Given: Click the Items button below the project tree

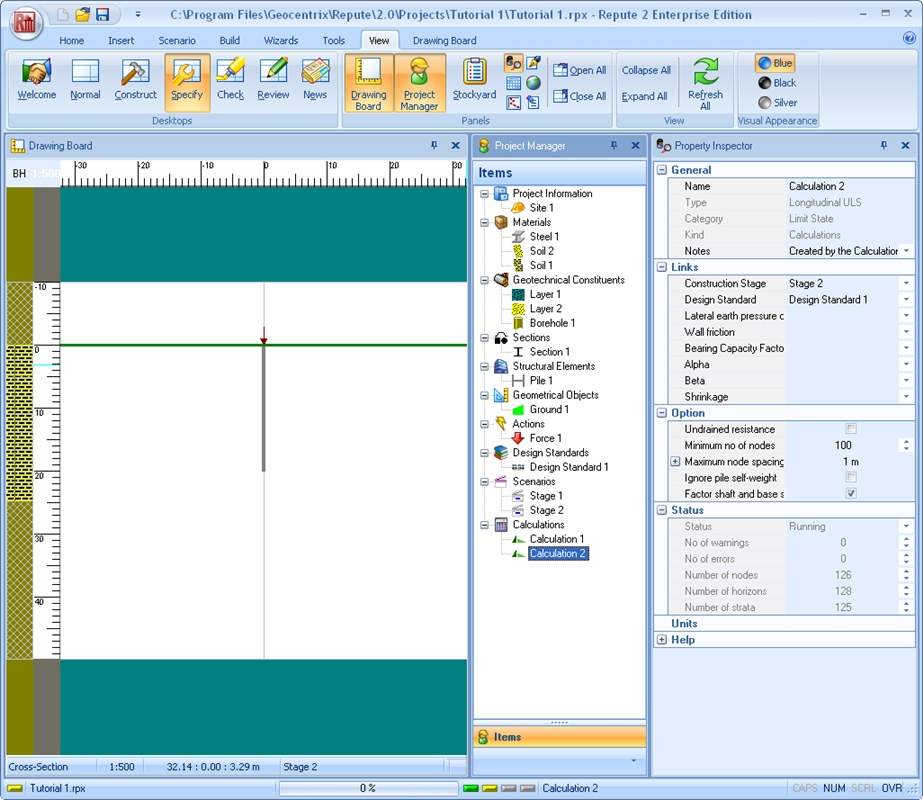Looking at the screenshot, I should [x=559, y=737].
